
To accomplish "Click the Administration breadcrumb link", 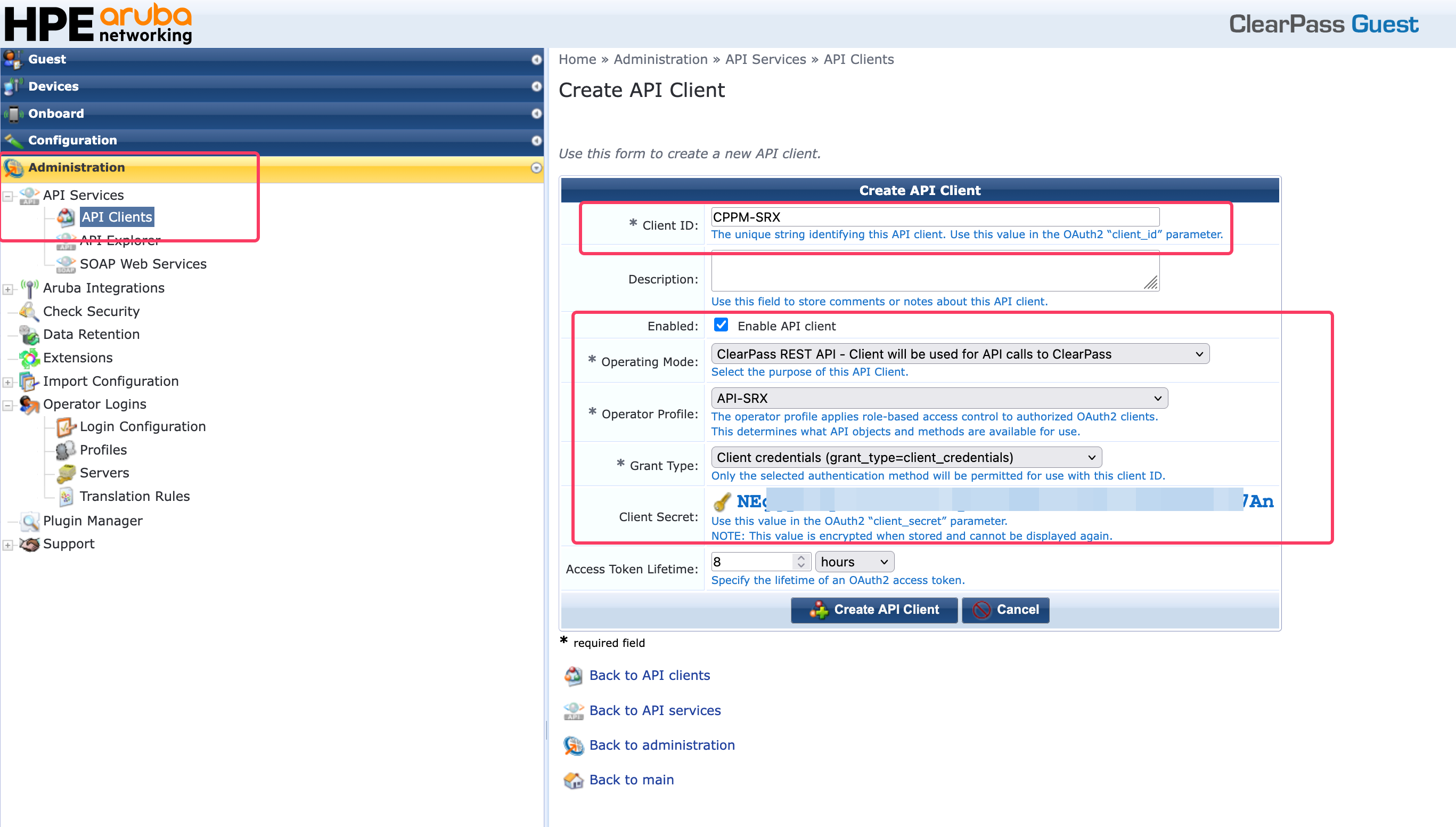I will click(660, 60).
